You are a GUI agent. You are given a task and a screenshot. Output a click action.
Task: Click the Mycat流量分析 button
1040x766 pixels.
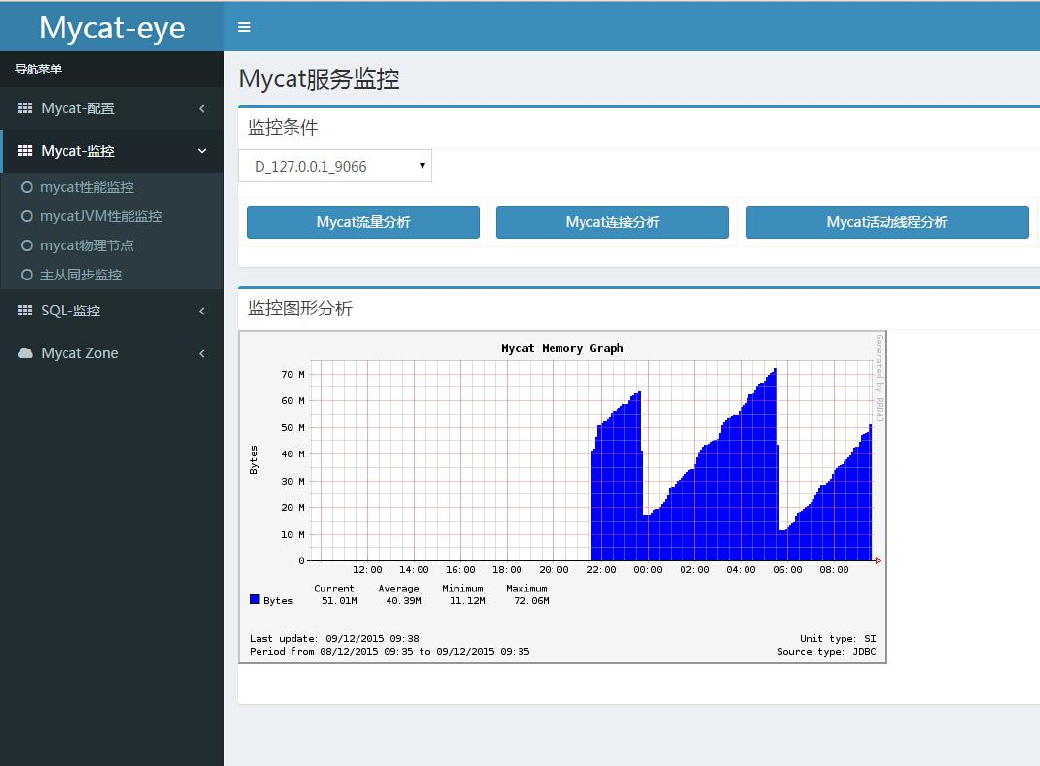[x=363, y=222]
